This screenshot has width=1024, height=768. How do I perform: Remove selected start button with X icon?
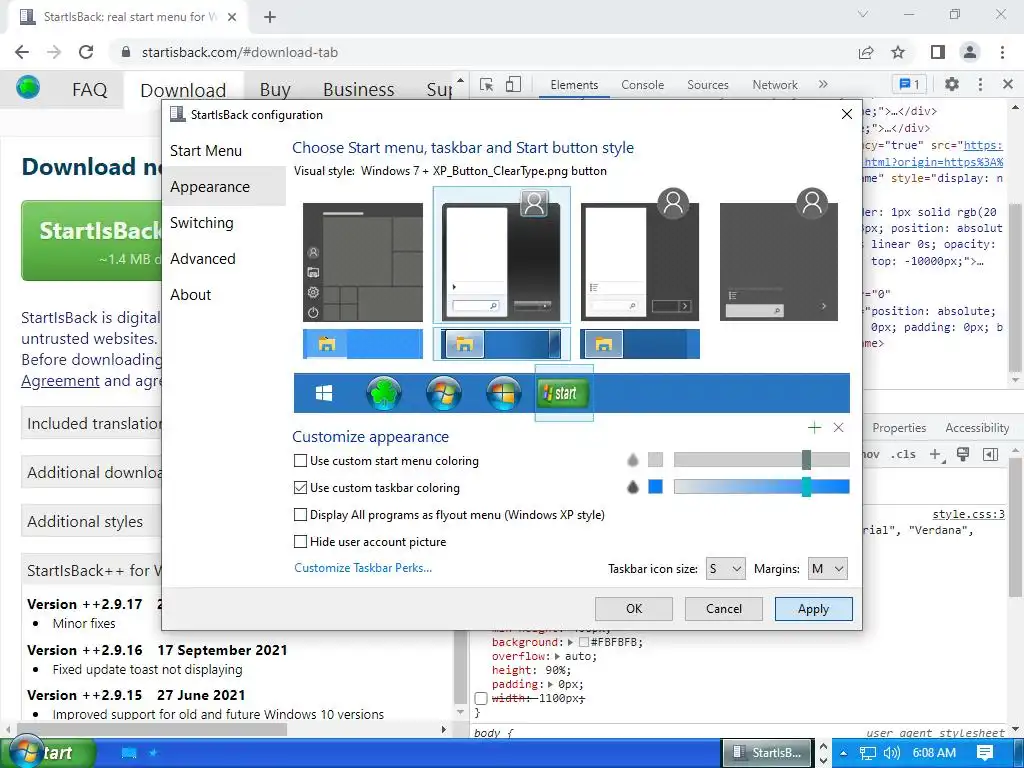pos(839,428)
